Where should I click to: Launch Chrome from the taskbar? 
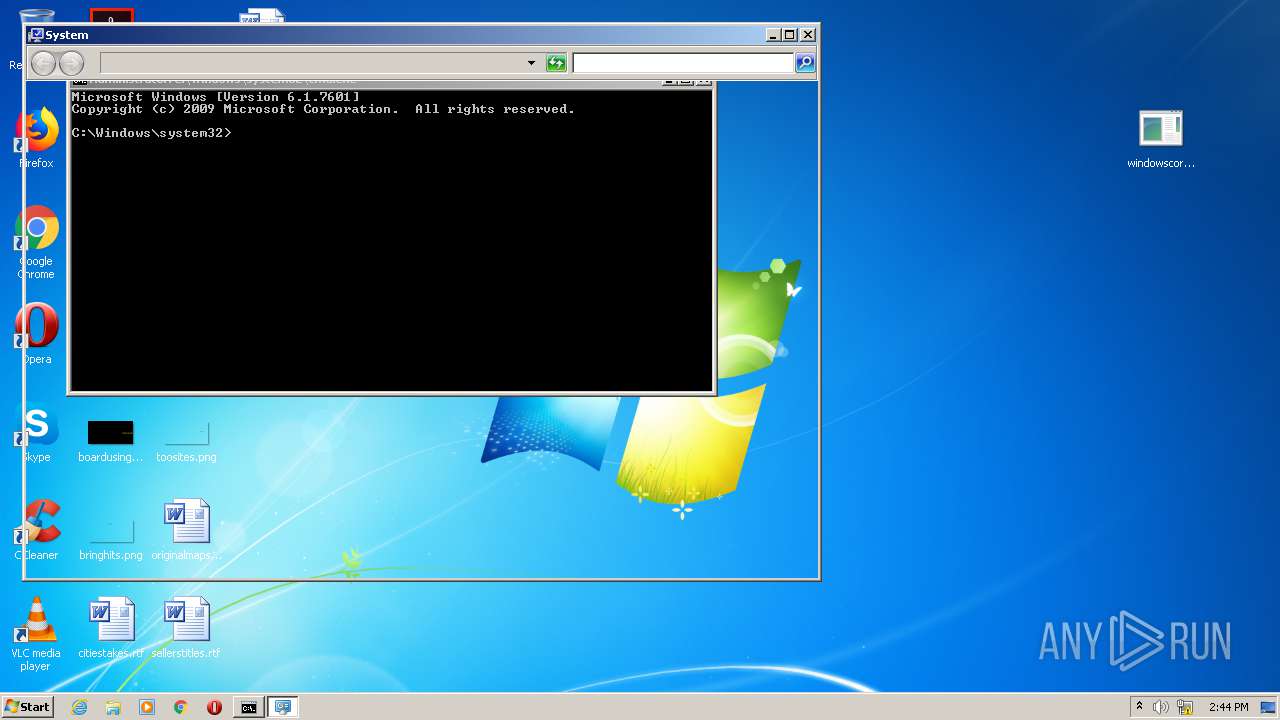click(181, 707)
